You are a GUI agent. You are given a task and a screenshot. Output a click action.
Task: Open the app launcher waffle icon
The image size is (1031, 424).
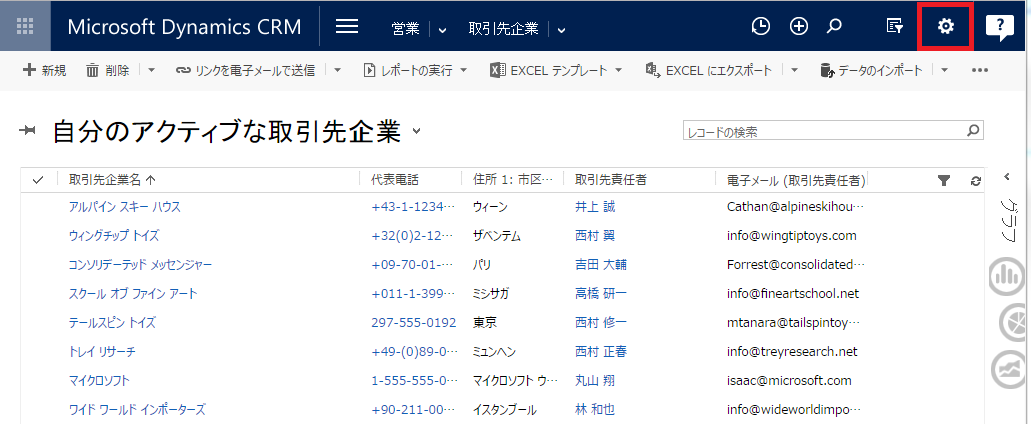25,26
